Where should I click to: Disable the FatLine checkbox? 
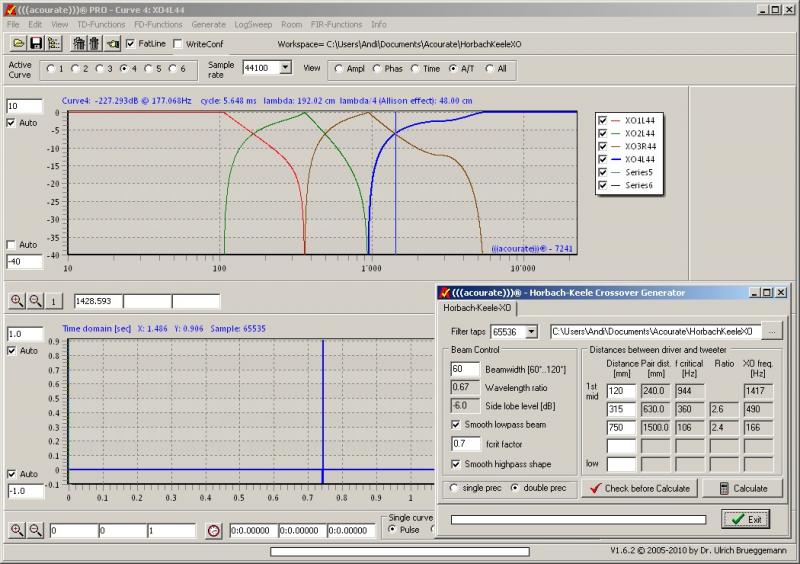tap(131, 44)
